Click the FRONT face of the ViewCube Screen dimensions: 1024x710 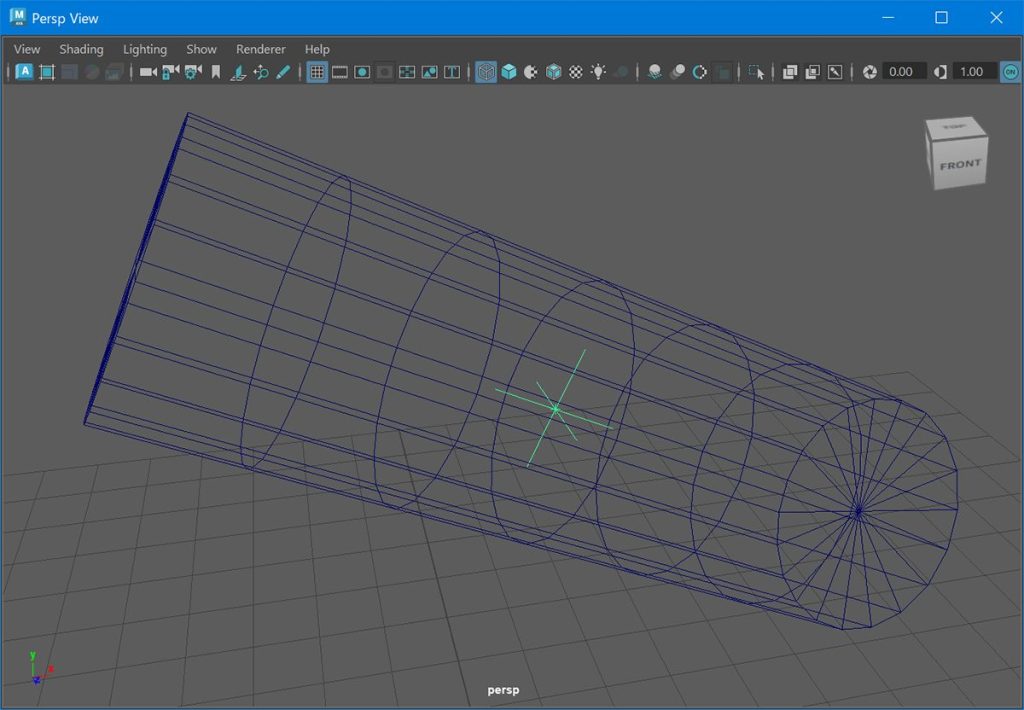960,165
